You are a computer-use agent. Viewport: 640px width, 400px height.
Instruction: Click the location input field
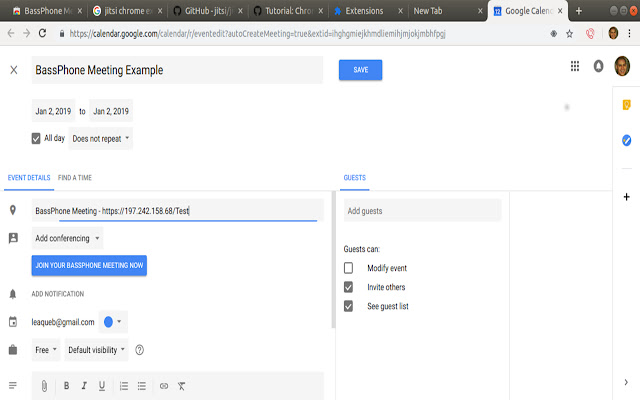point(178,211)
